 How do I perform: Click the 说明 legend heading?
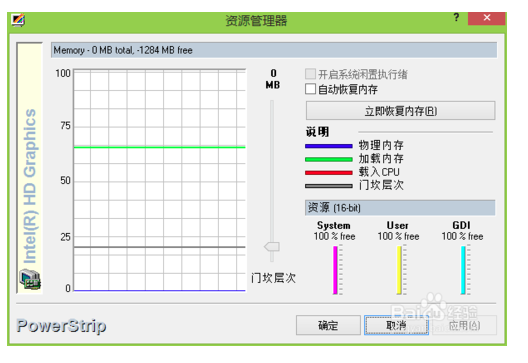[317, 132]
